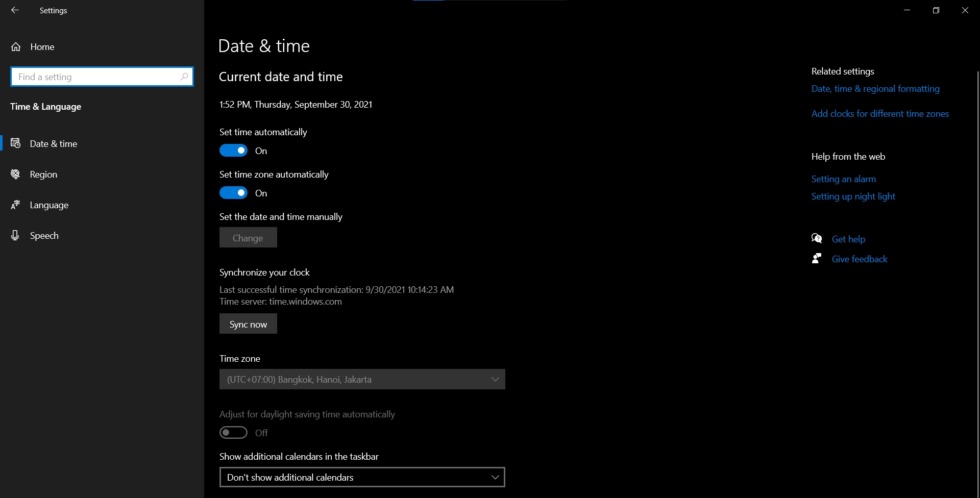Expand additional calendars dropdown
This screenshot has width=980, height=498.
tap(362, 477)
